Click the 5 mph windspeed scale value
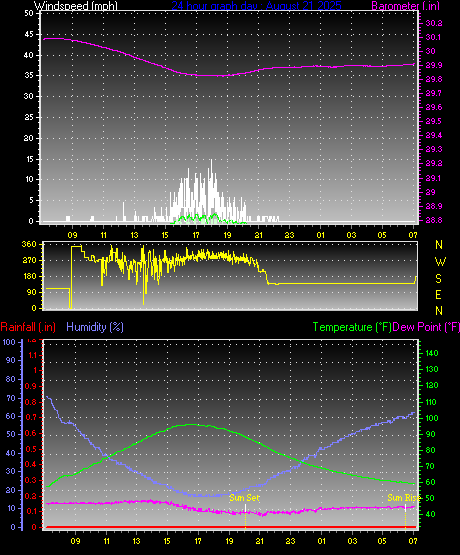 click(x=31, y=200)
